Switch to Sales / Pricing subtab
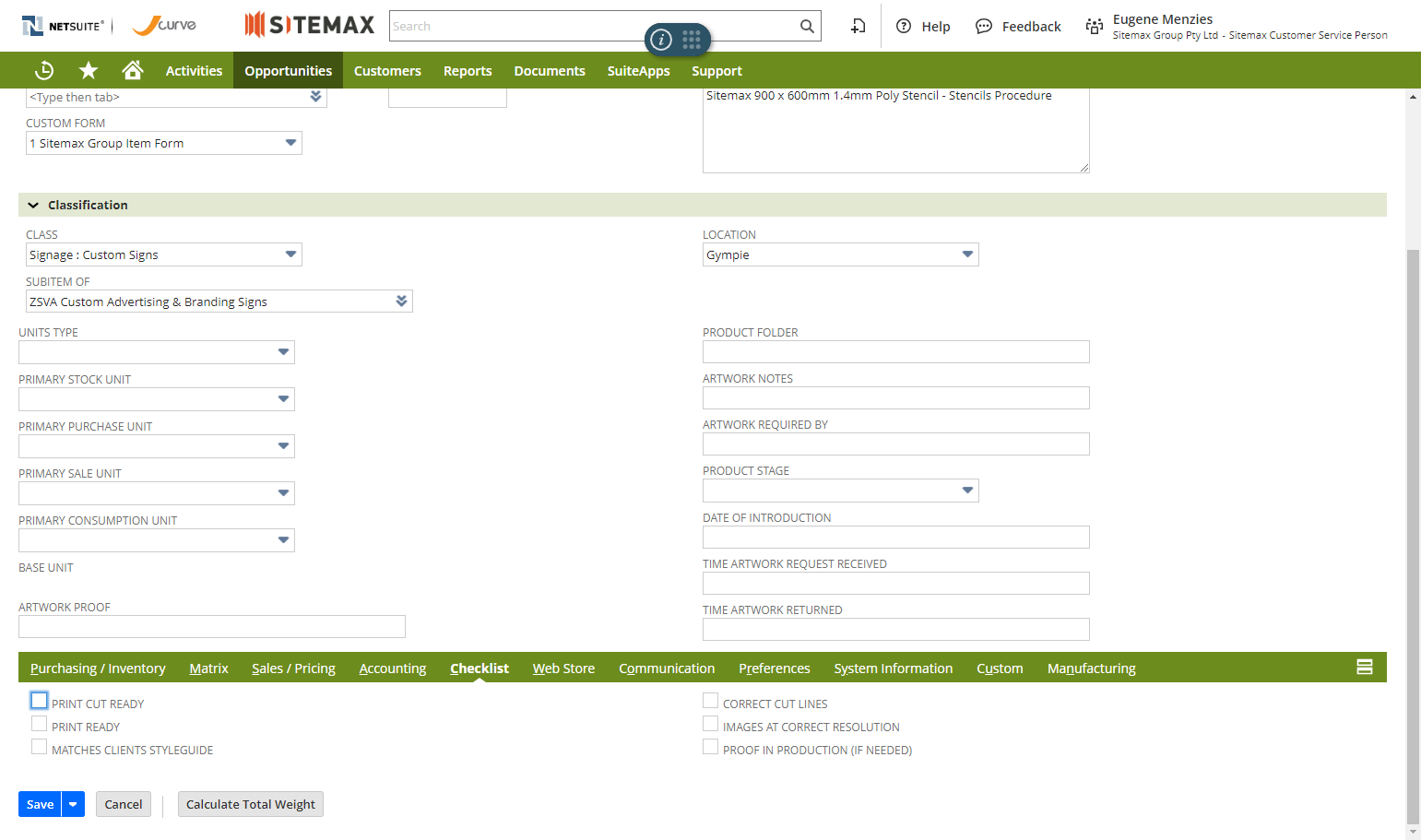1421x840 pixels. pyautogui.click(x=293, y=668)
